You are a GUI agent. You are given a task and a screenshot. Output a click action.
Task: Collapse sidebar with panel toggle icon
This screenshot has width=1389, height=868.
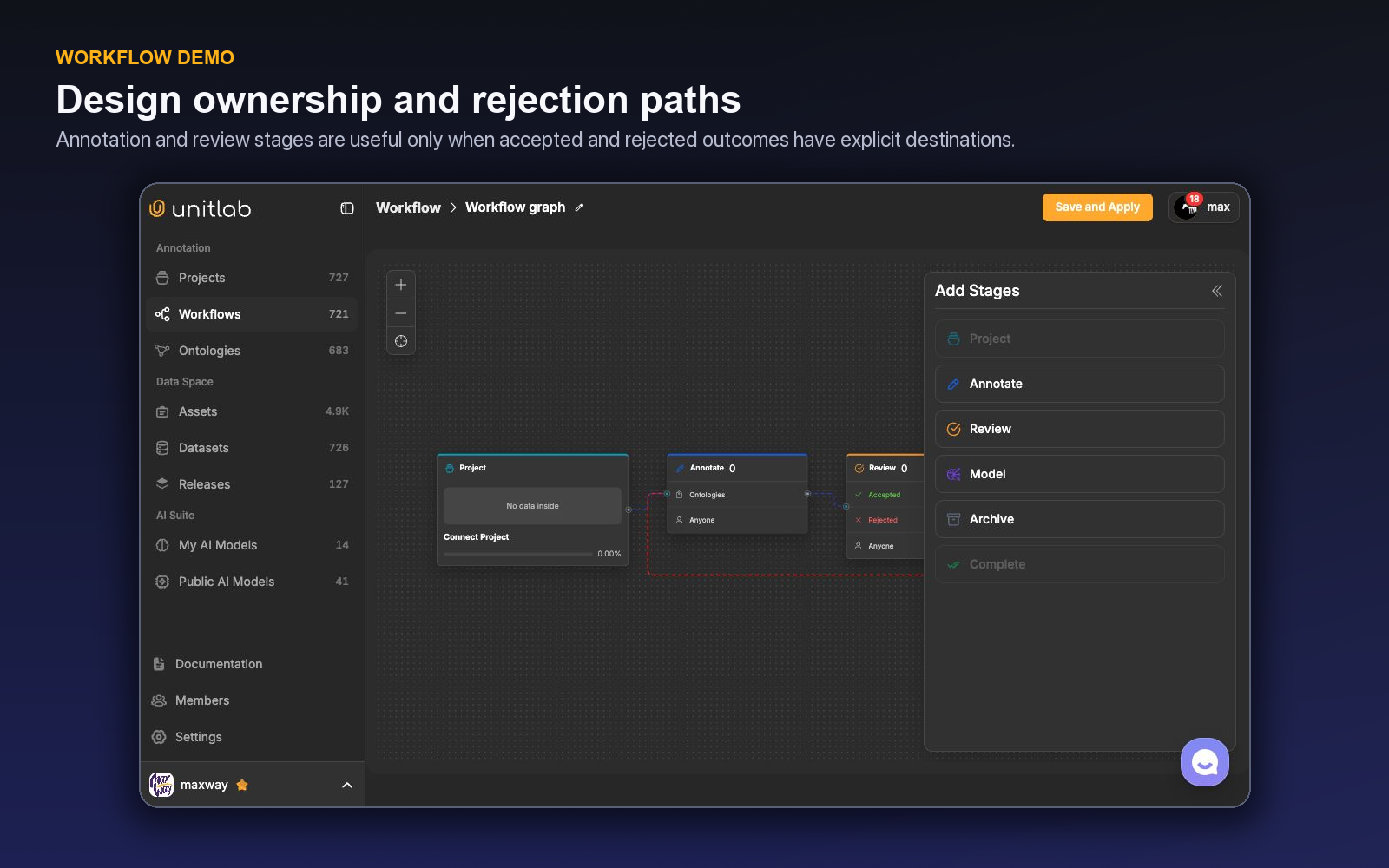[x=347, y=208]
